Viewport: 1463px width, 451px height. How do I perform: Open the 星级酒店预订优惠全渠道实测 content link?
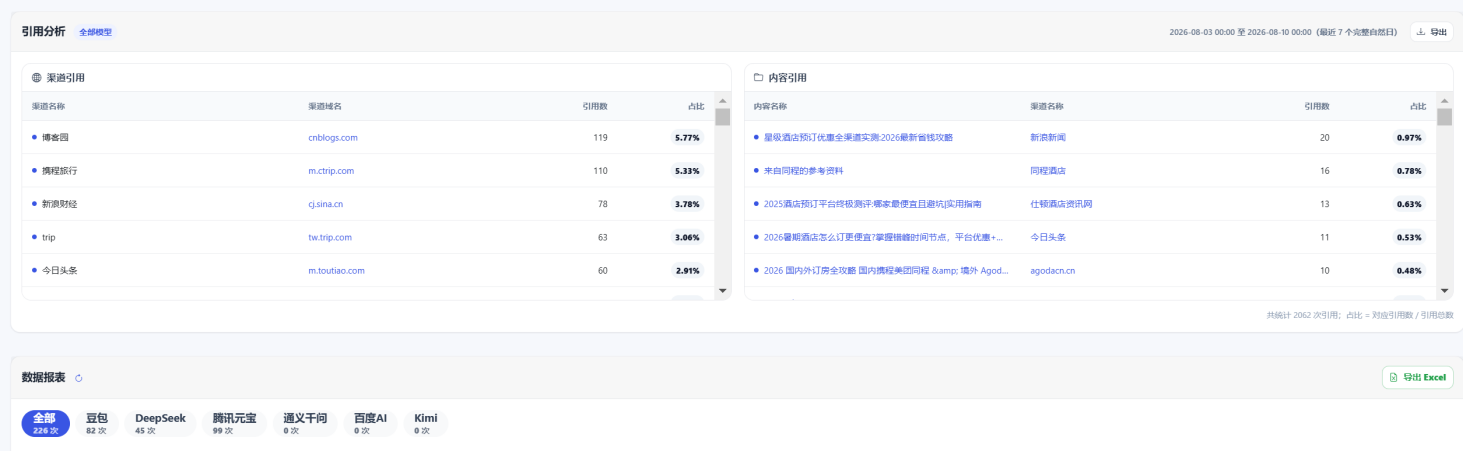point(858,137)
